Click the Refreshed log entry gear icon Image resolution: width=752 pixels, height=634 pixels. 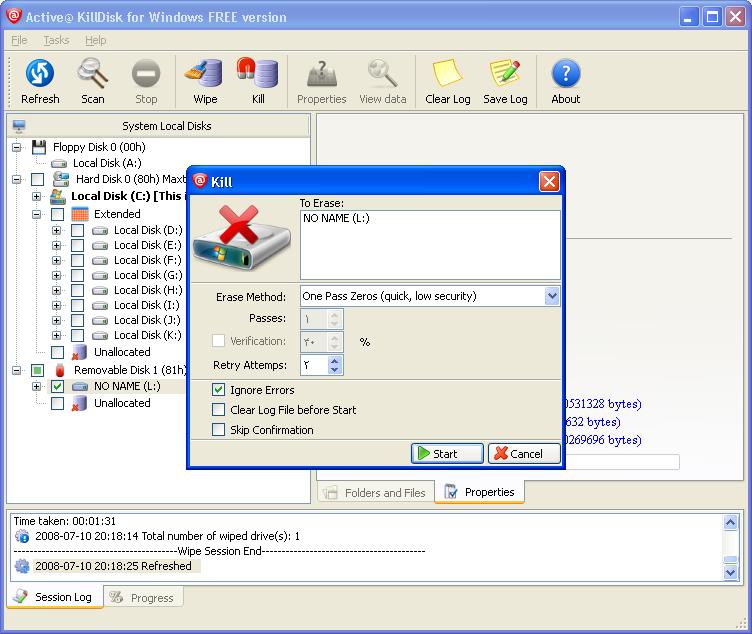click(22, 566)
